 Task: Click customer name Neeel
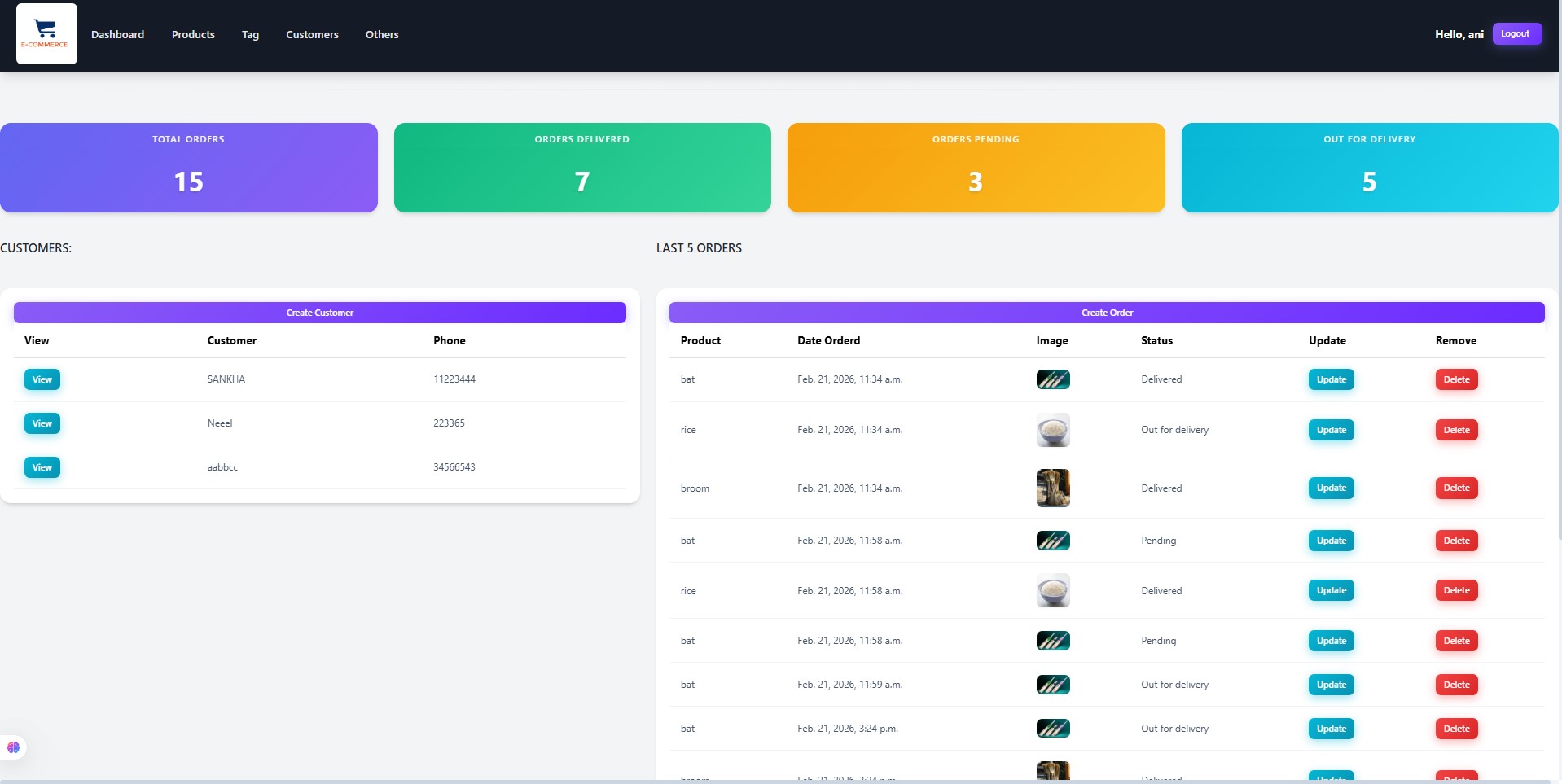[x=220, y=423]
